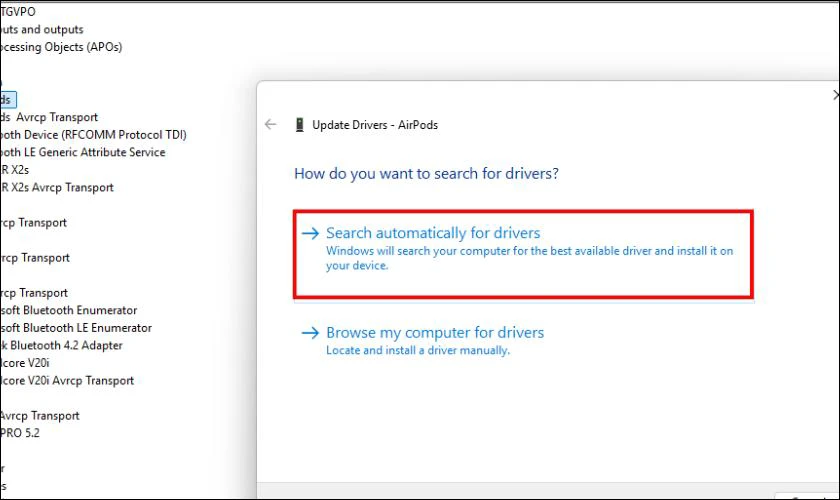Image resolution: width=840 pixels, height=500 pixels.
Task: Select Audio Processing Objects (APOs) category
Action: tap(61, 47)
